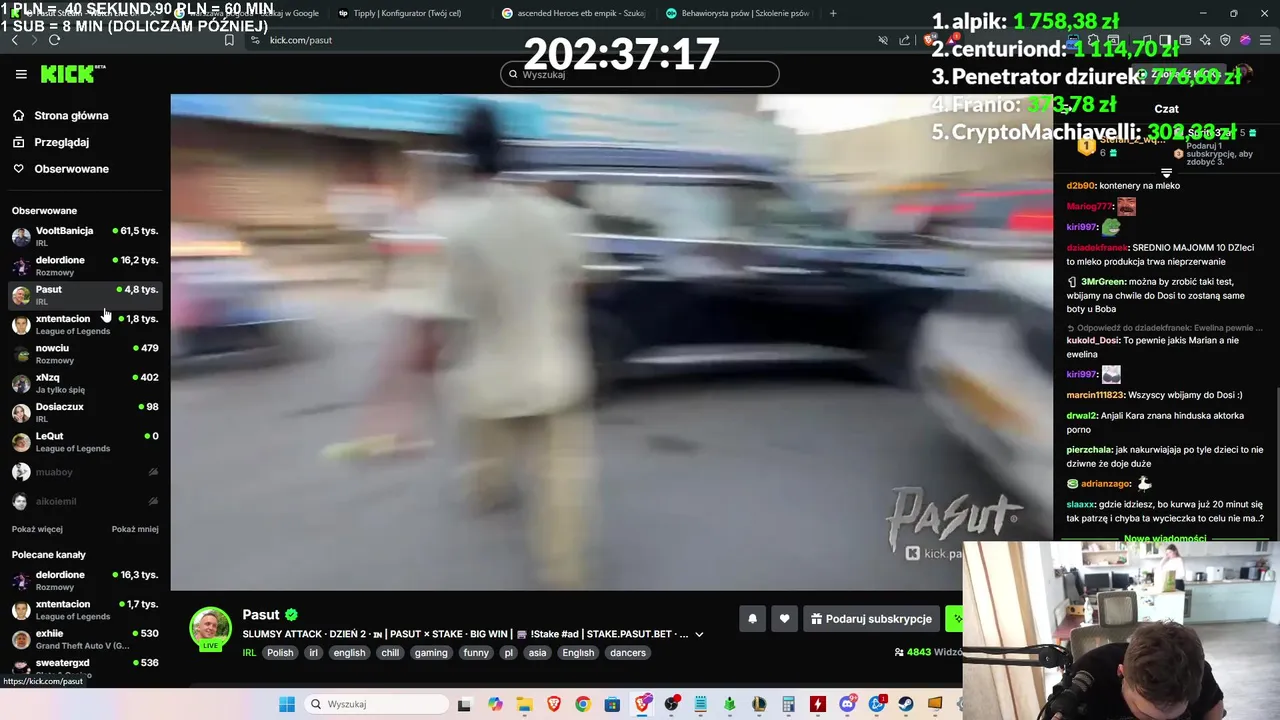Open the first xntentacion channel row
The width and height of the screenshot is (1280, 720).
(x=85, y=324)
